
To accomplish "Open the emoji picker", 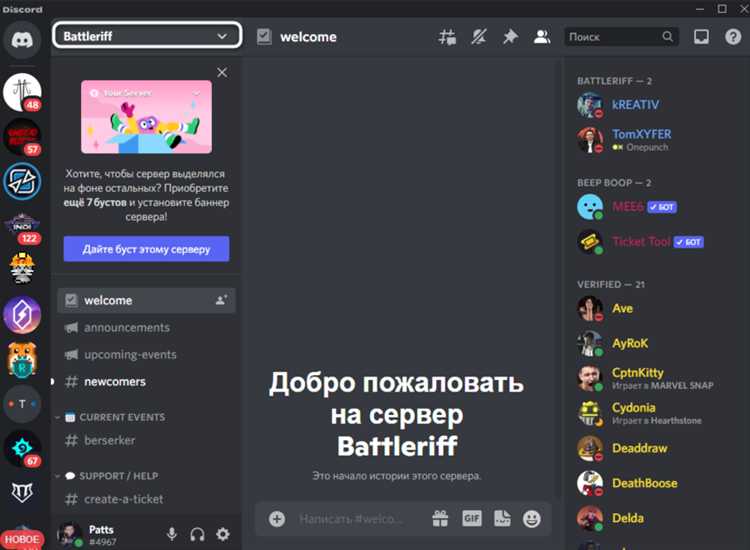I will pos(531,519).
